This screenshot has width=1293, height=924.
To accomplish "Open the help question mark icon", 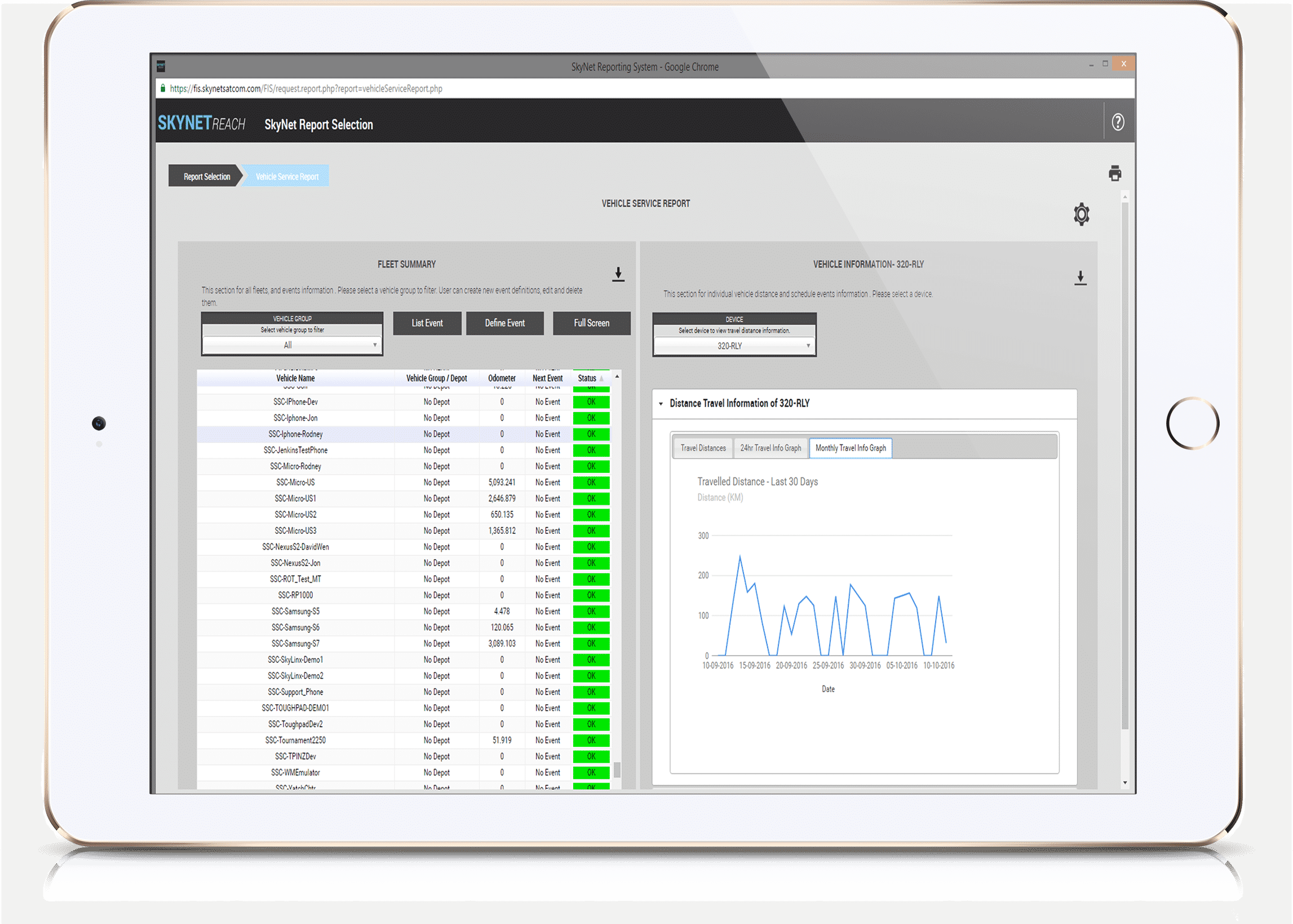I will tap(1117, 122).
